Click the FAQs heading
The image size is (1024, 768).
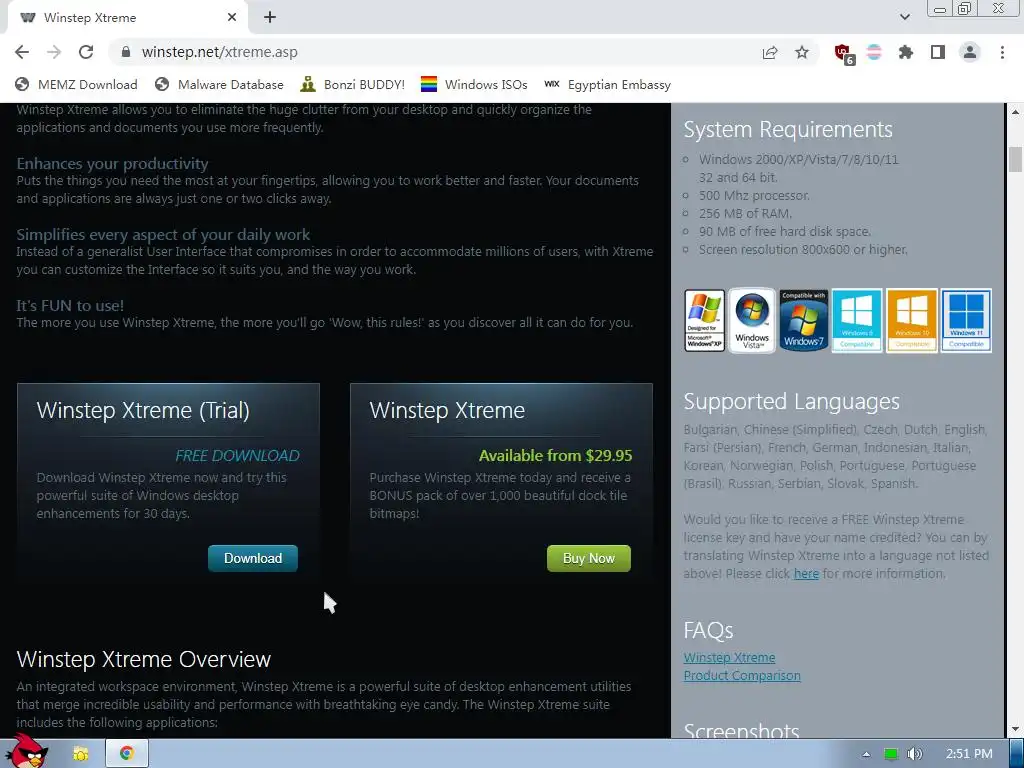click(709, 630)
